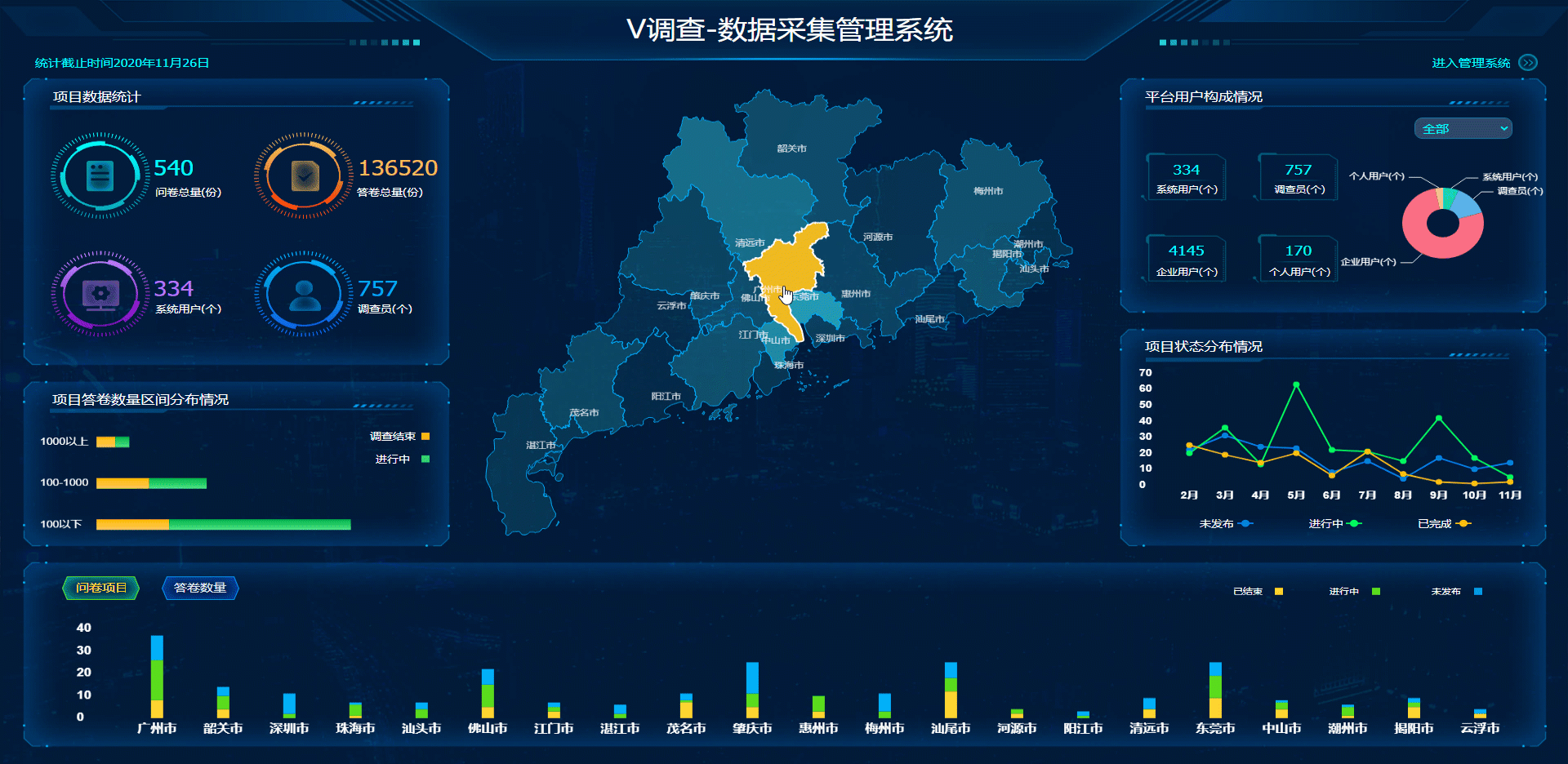
Task: Toggle 调查结束 legend in answer distribution chart
Action: pyautogui.click(x=425, y=437)
